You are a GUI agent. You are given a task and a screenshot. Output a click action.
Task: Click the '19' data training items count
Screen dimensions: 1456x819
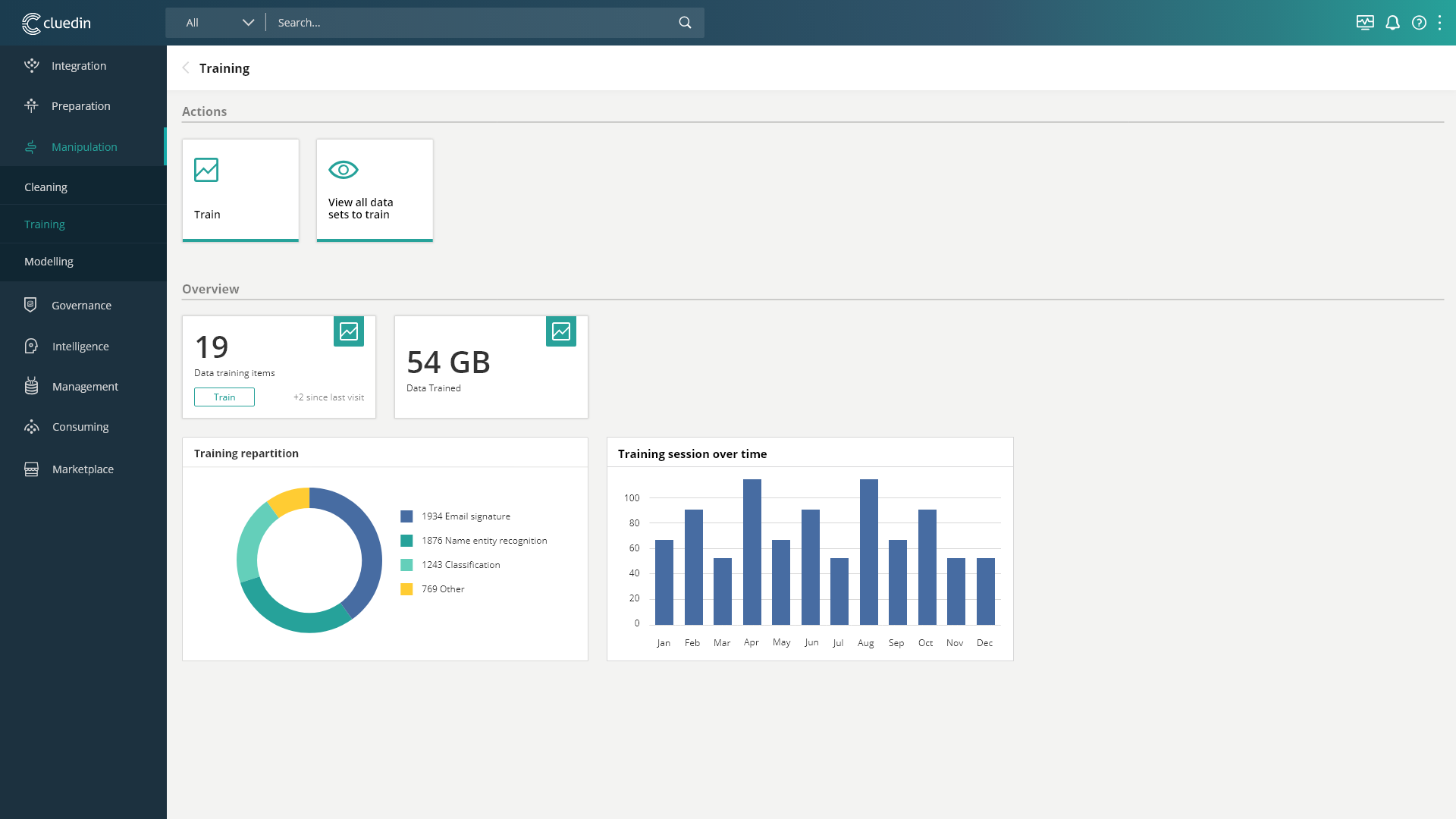point(212,347)
